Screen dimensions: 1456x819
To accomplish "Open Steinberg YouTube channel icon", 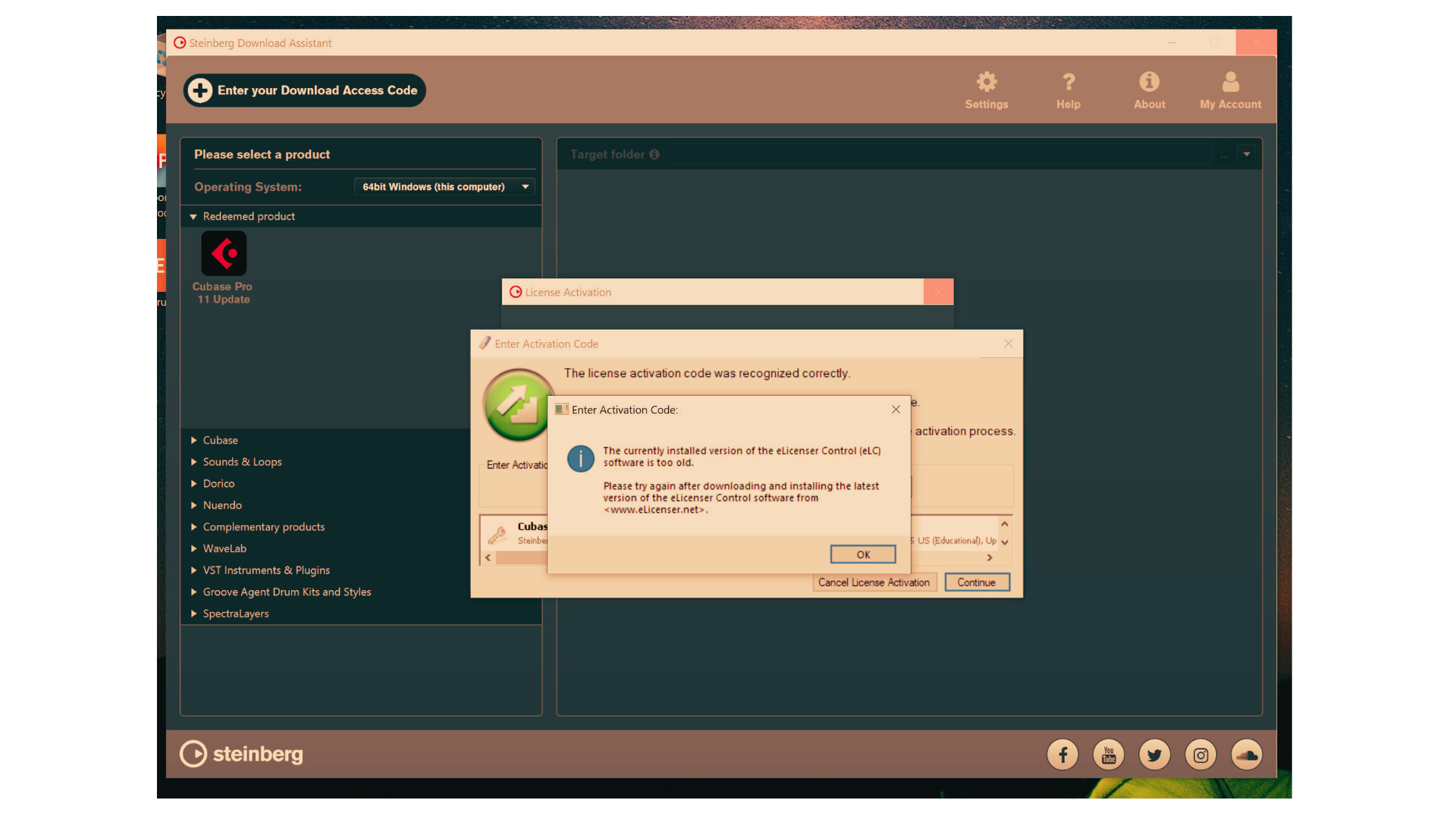I will (1109, 755).
